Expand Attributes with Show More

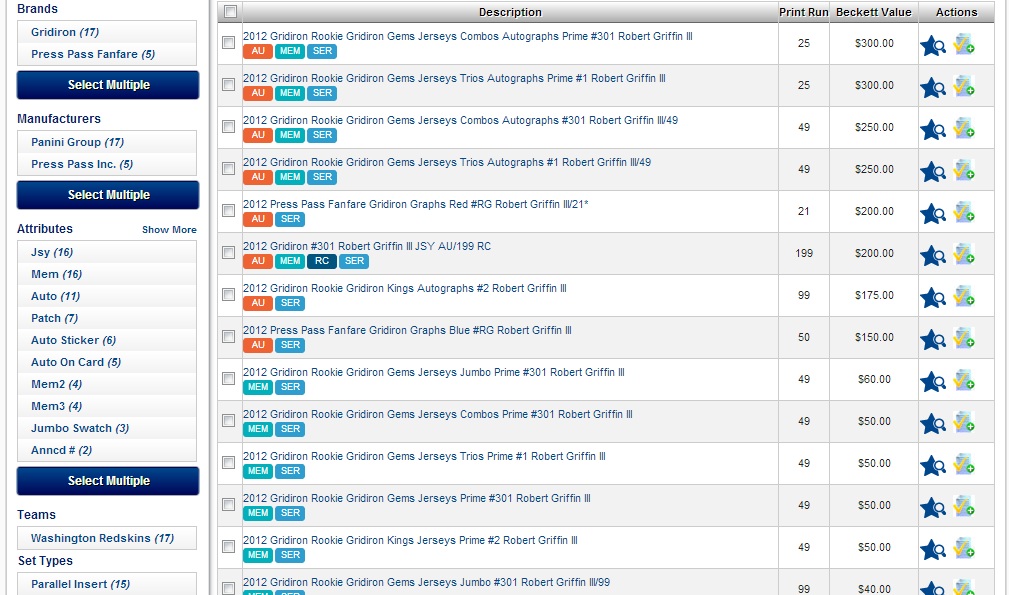pyautogui.click(x=169, y=230)
